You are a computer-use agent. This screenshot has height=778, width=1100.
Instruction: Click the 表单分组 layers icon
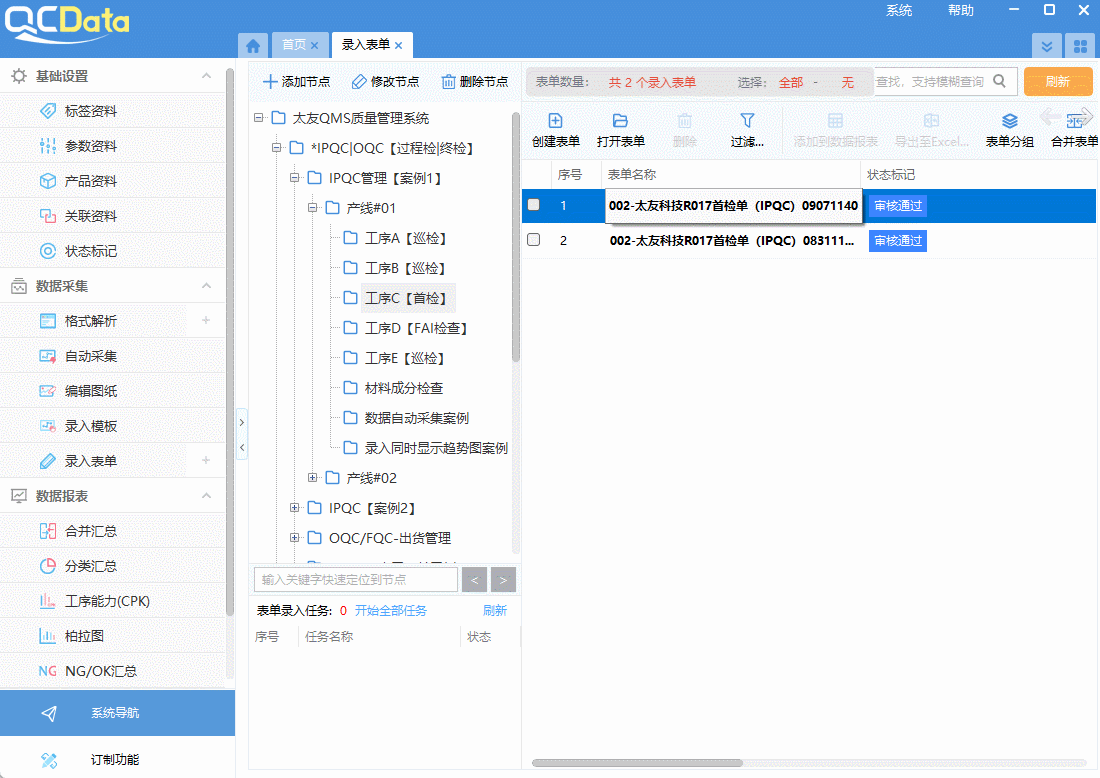(x=1009, y=121)
